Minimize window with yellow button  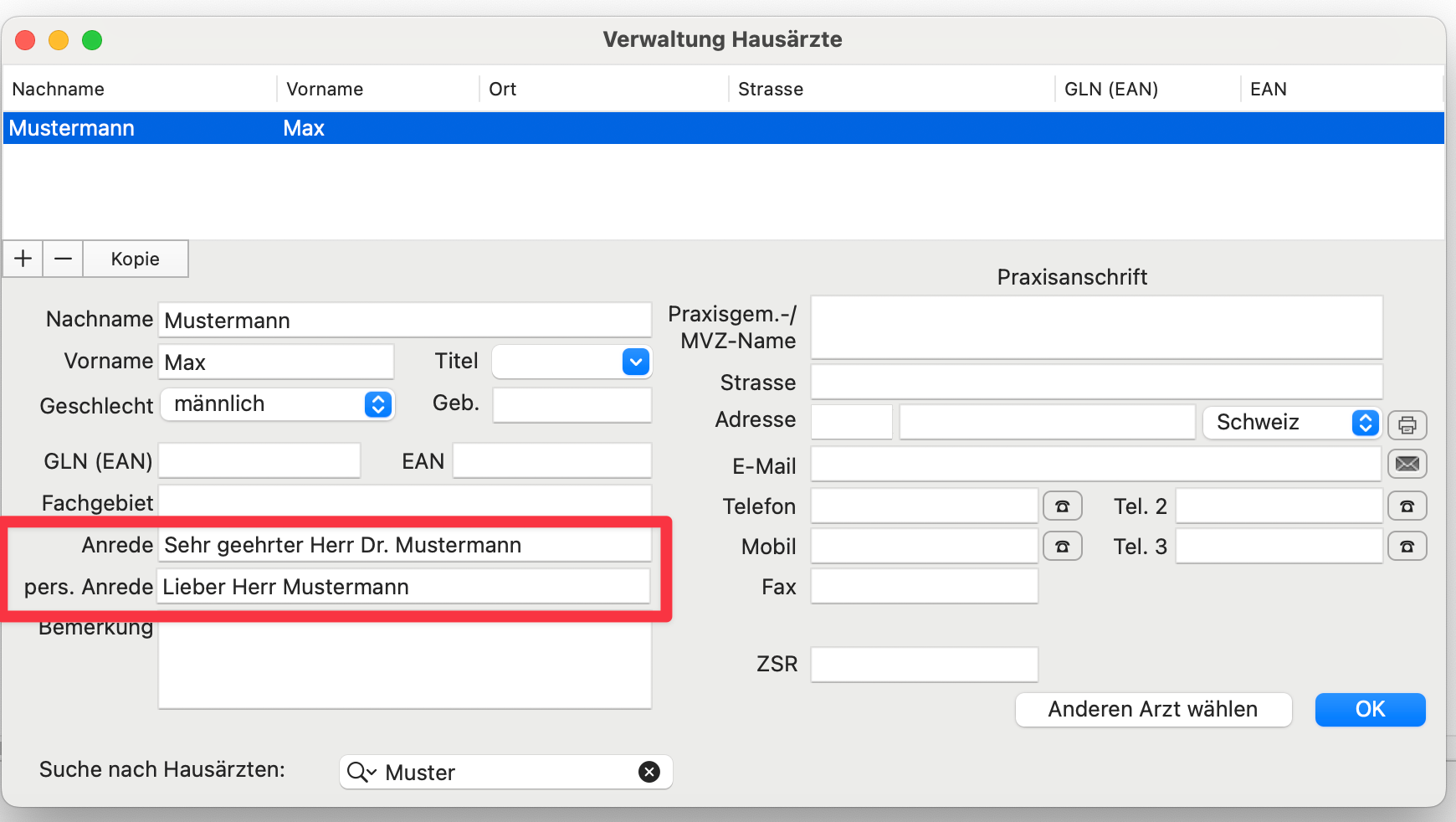[59, 39]
